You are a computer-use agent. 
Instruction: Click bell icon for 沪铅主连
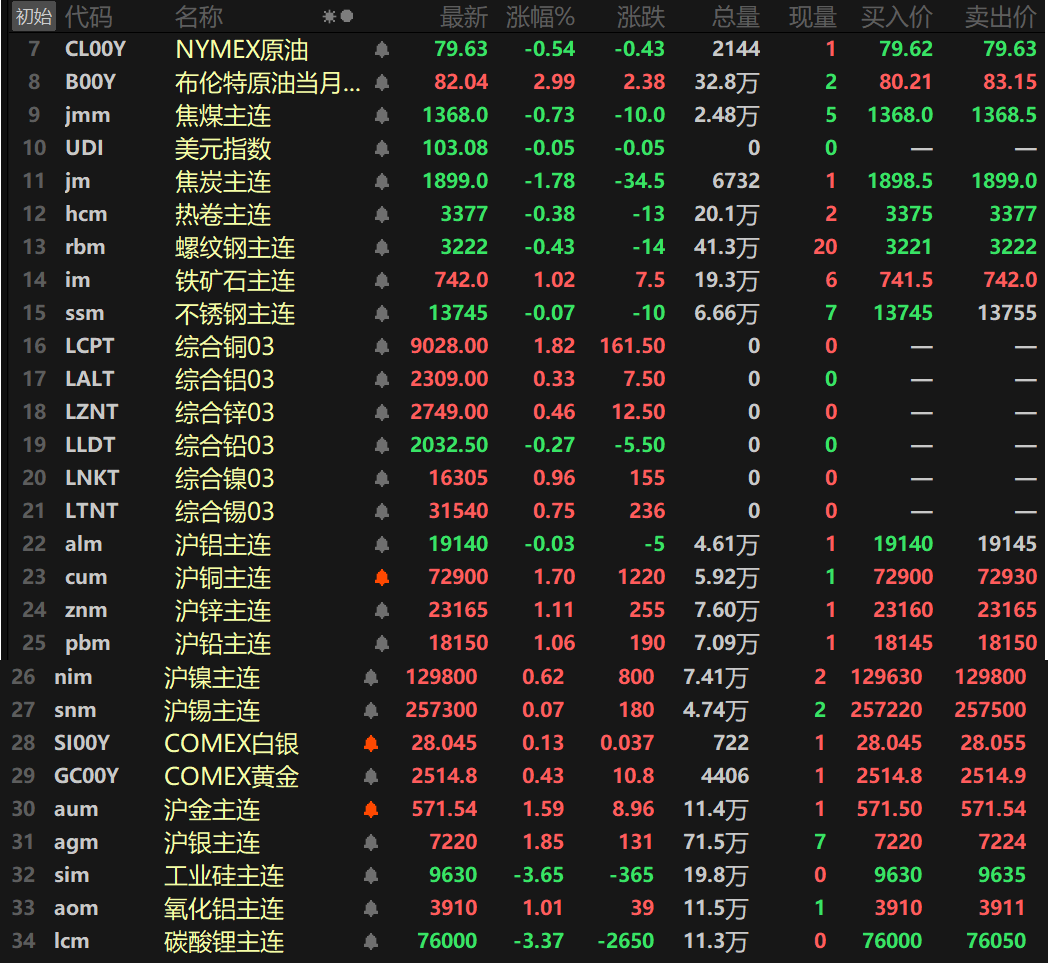(x=382, y=643)
